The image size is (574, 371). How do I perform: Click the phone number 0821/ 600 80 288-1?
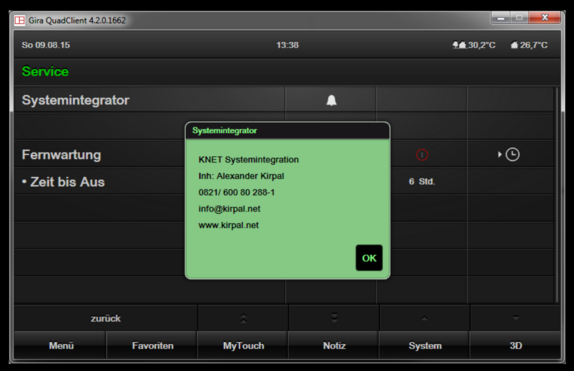(236, 192)
